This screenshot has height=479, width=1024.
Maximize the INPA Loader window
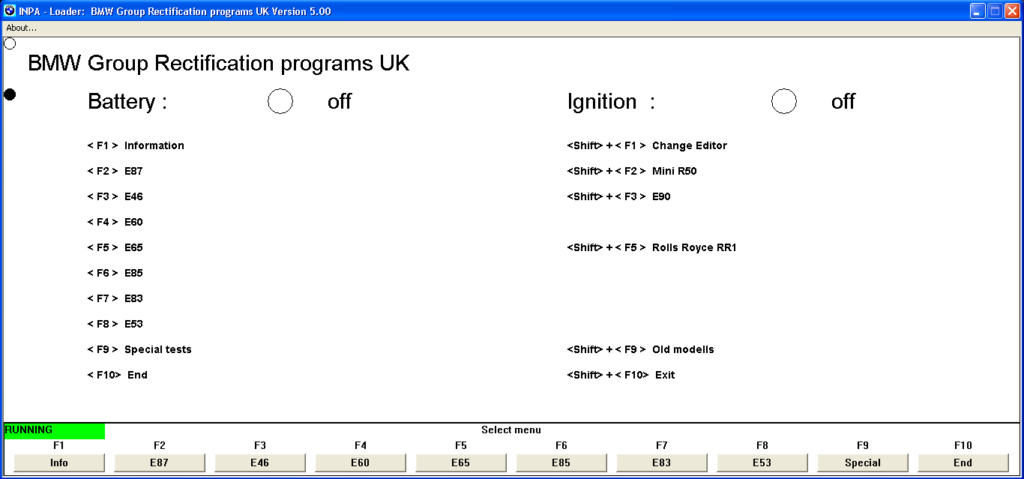[x=995, y=10]
